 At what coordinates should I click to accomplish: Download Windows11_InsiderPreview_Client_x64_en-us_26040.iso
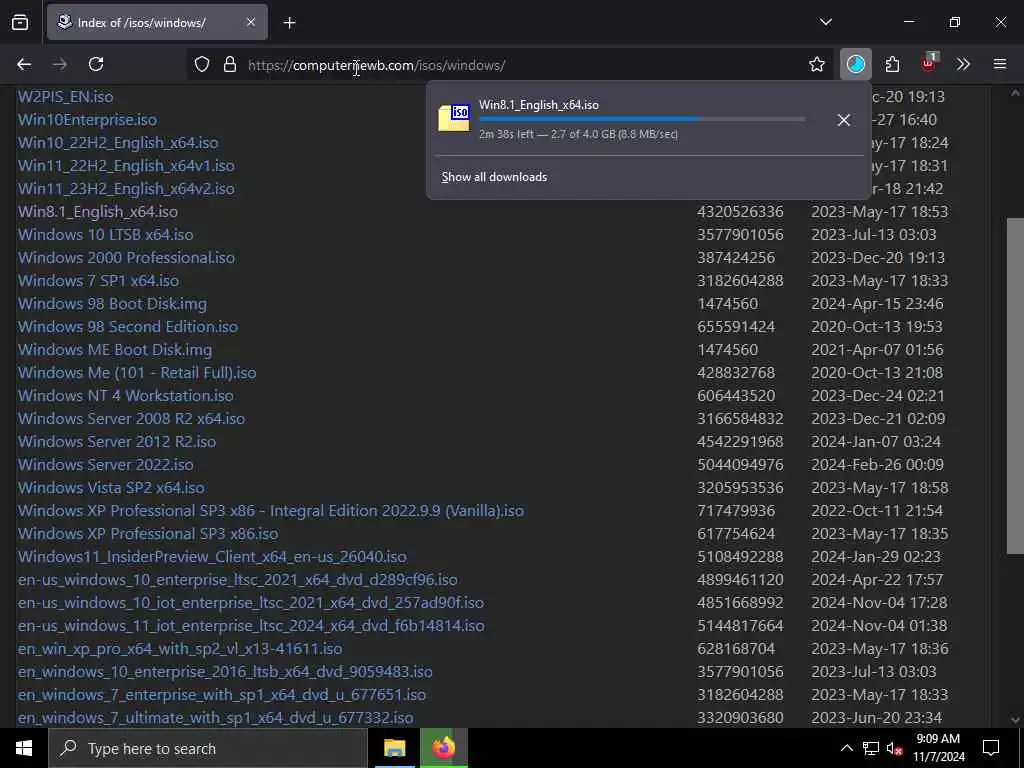pos(212,556)
